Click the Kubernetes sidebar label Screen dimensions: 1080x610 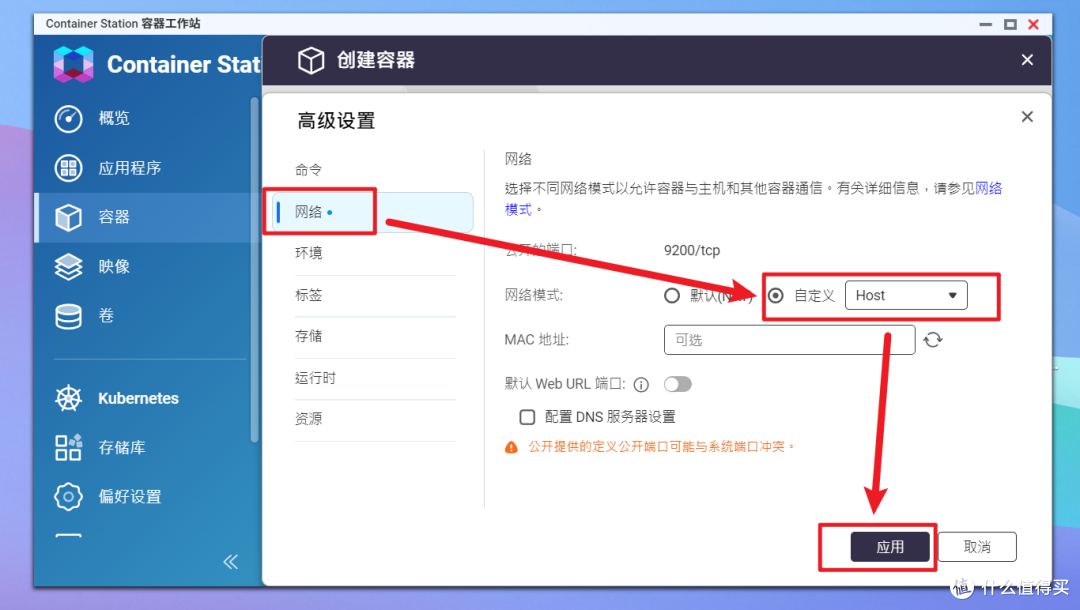[x=138, y=399]
